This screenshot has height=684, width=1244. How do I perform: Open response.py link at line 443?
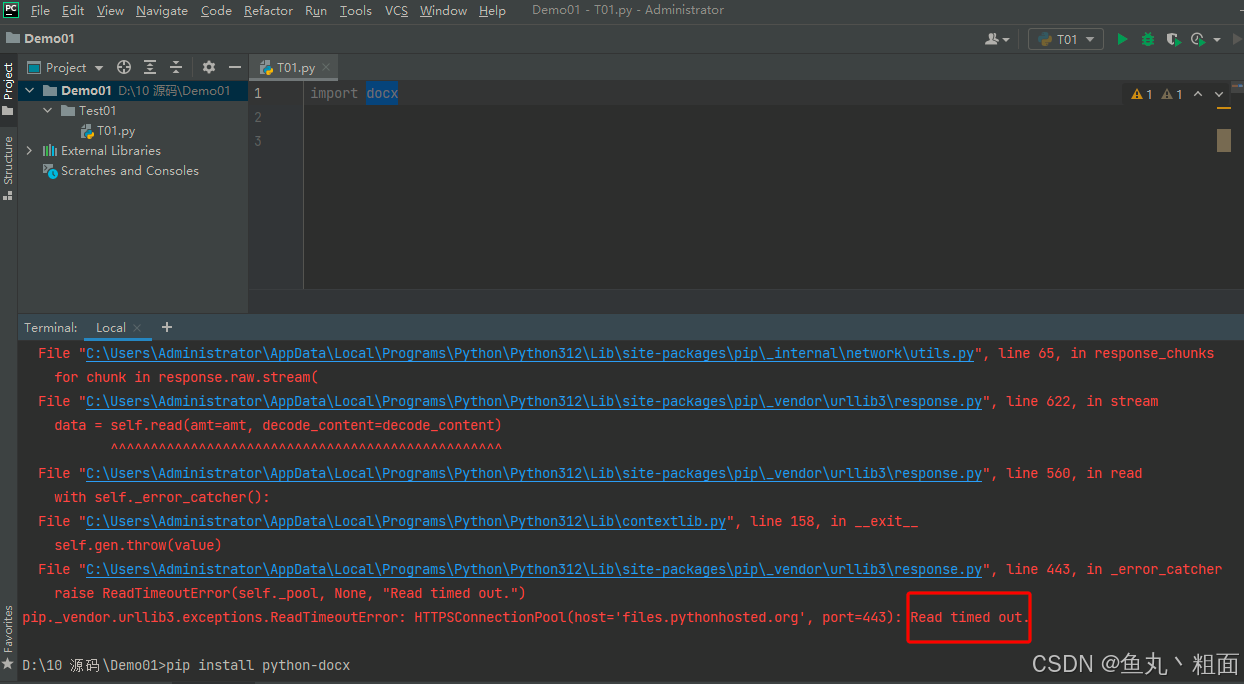534,569
